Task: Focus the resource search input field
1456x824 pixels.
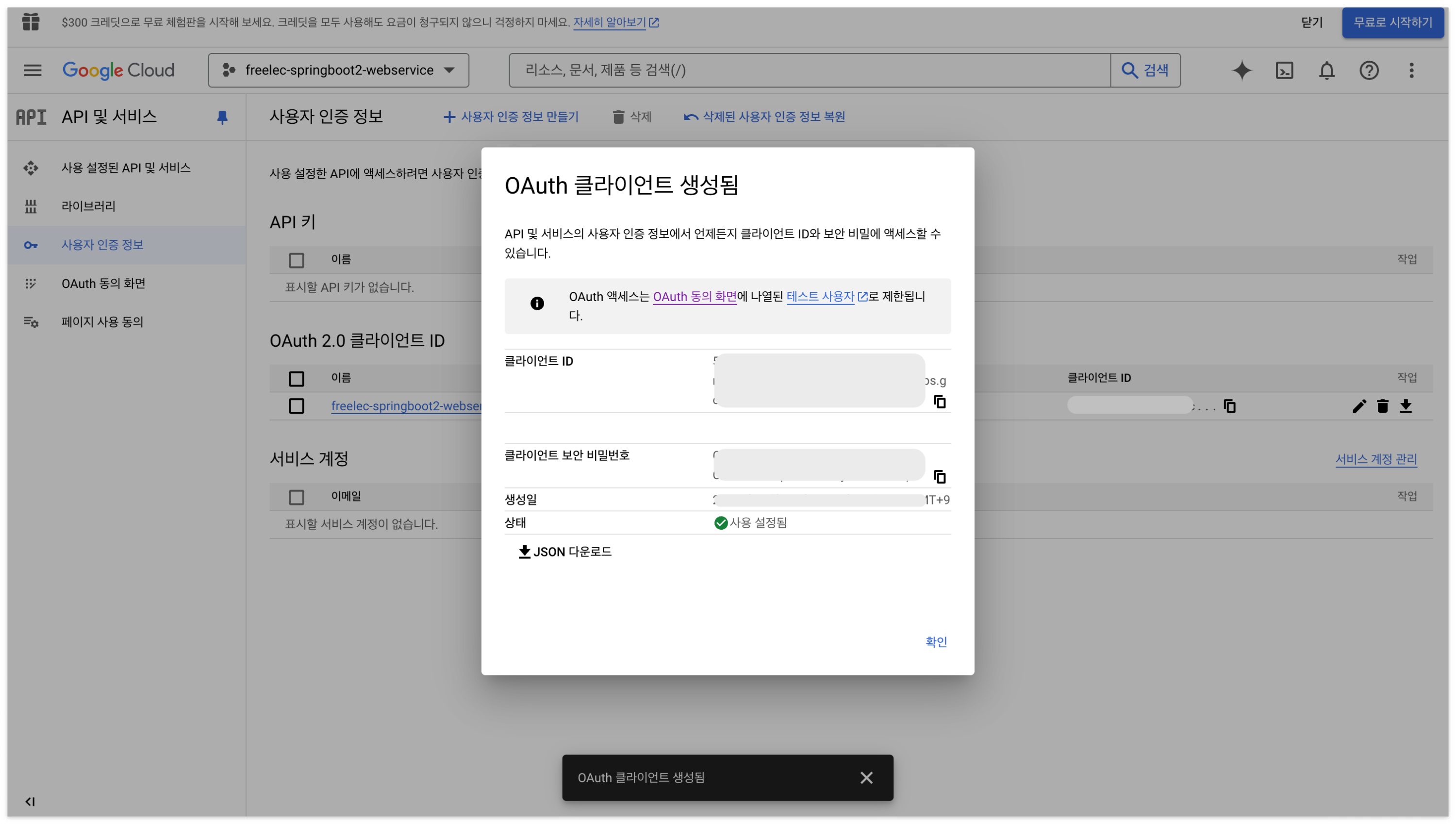Action: tap(809, 70)
